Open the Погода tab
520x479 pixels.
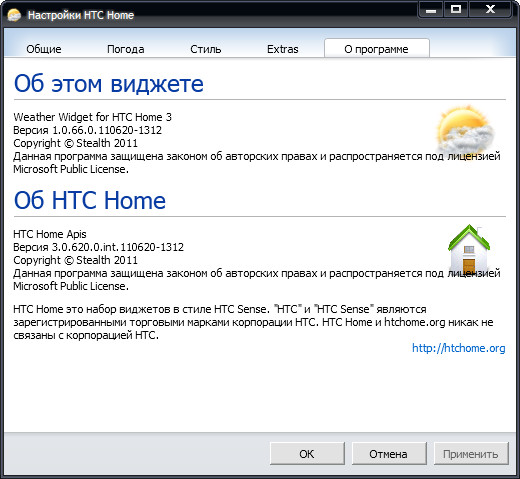click(126, 49)
